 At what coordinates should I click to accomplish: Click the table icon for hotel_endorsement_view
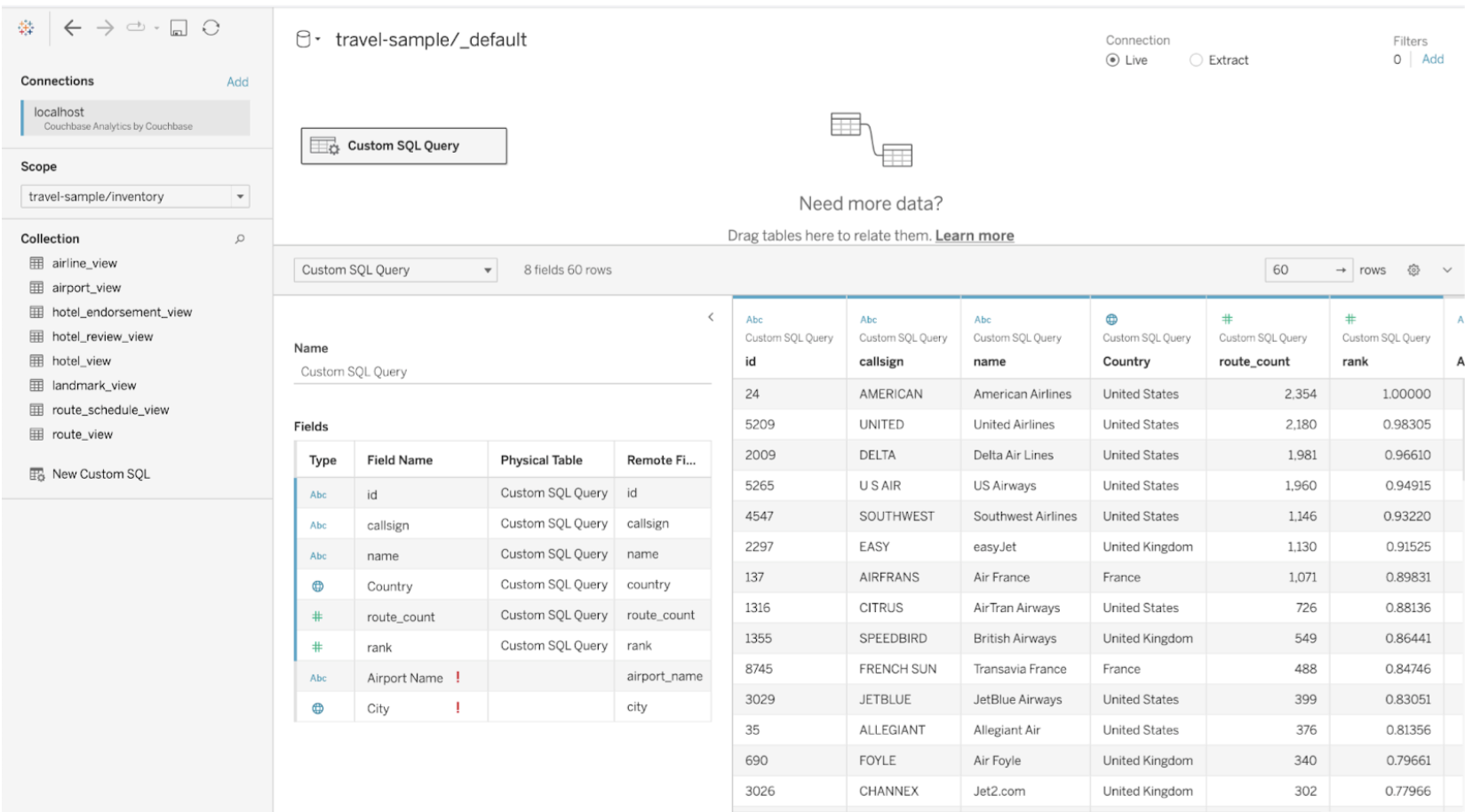pyautogui.click(x=36, y=312)
